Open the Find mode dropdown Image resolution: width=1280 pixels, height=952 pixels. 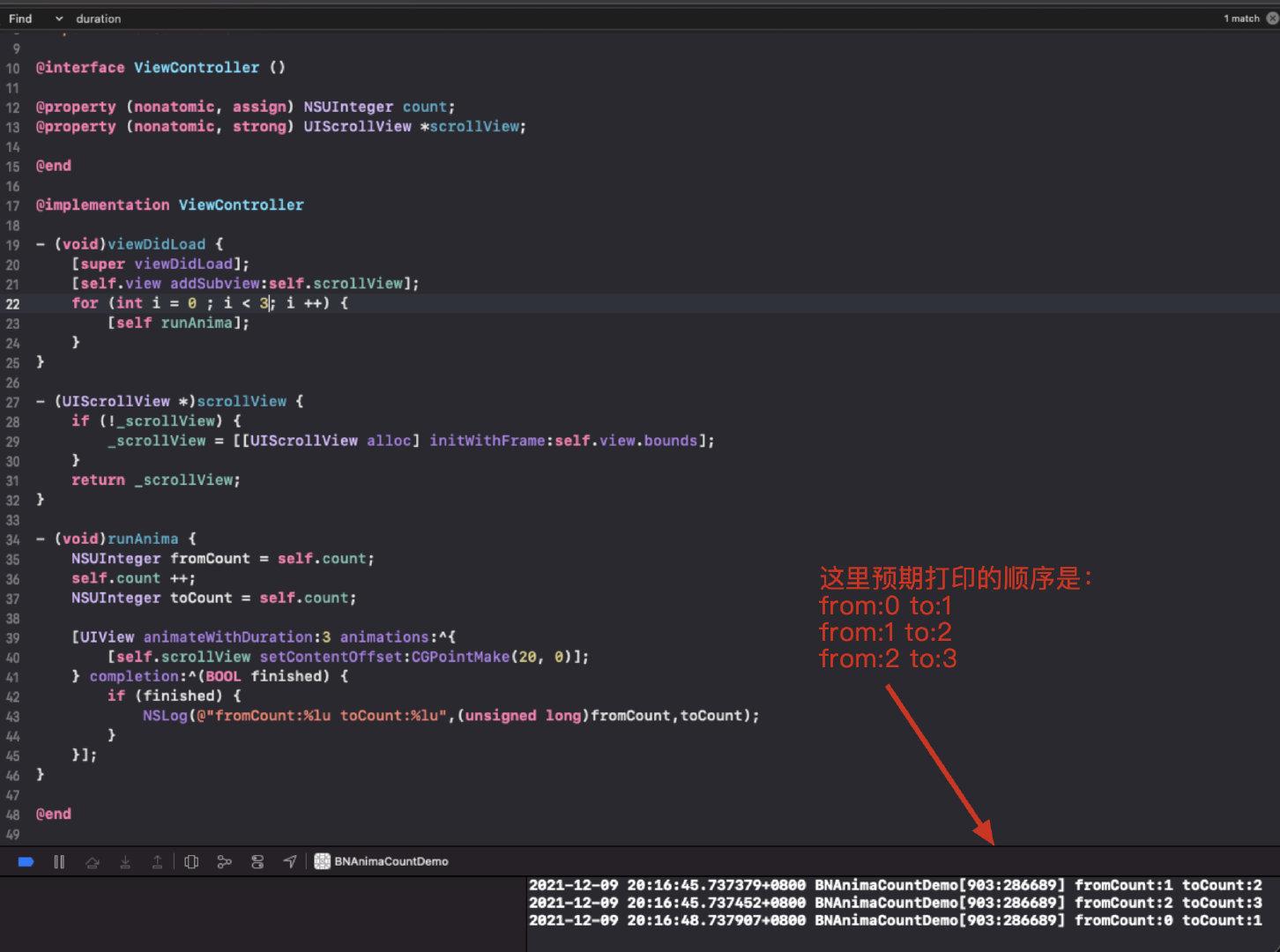click(x=20, y=18)
